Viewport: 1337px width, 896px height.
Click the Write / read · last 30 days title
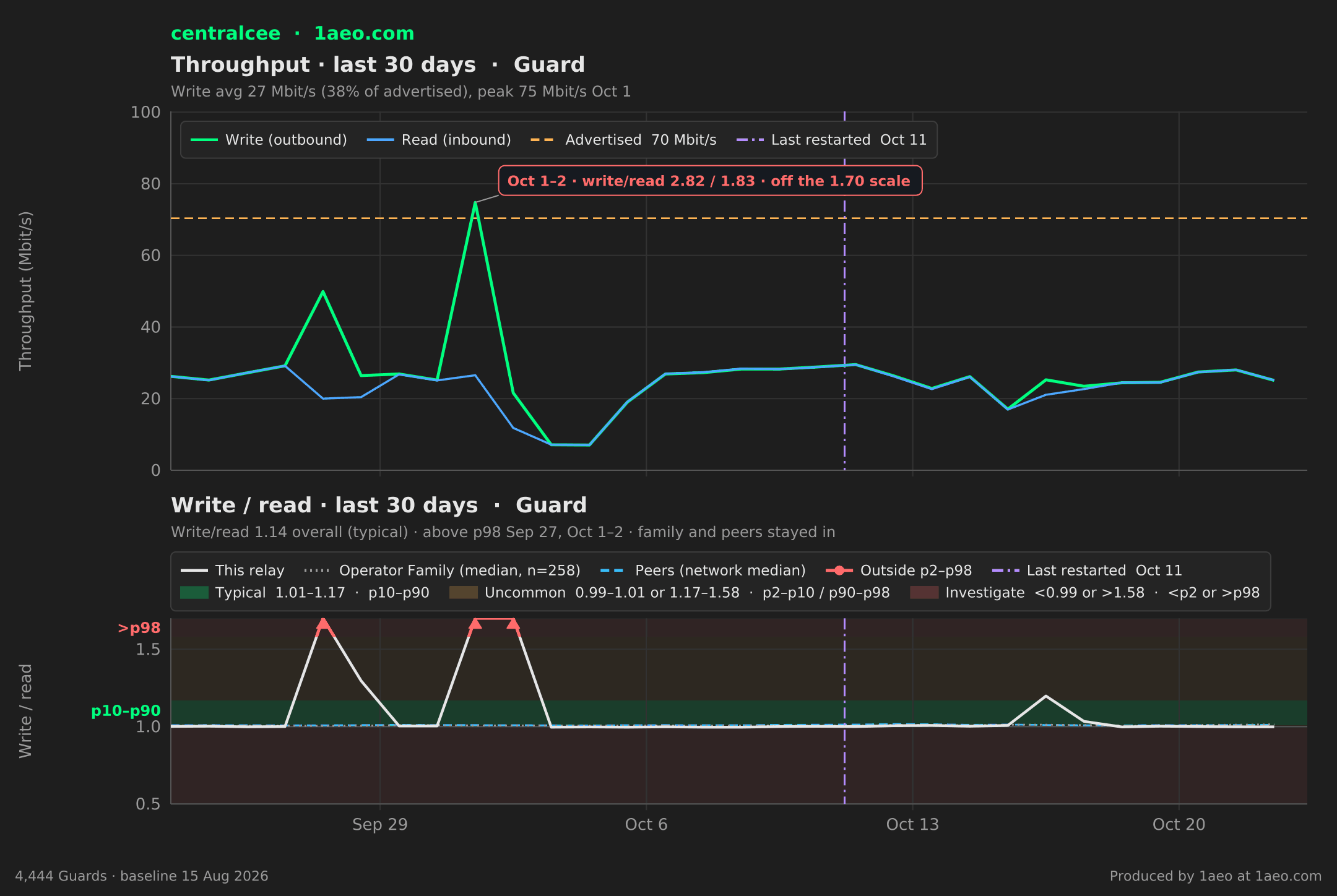(379, 506)
